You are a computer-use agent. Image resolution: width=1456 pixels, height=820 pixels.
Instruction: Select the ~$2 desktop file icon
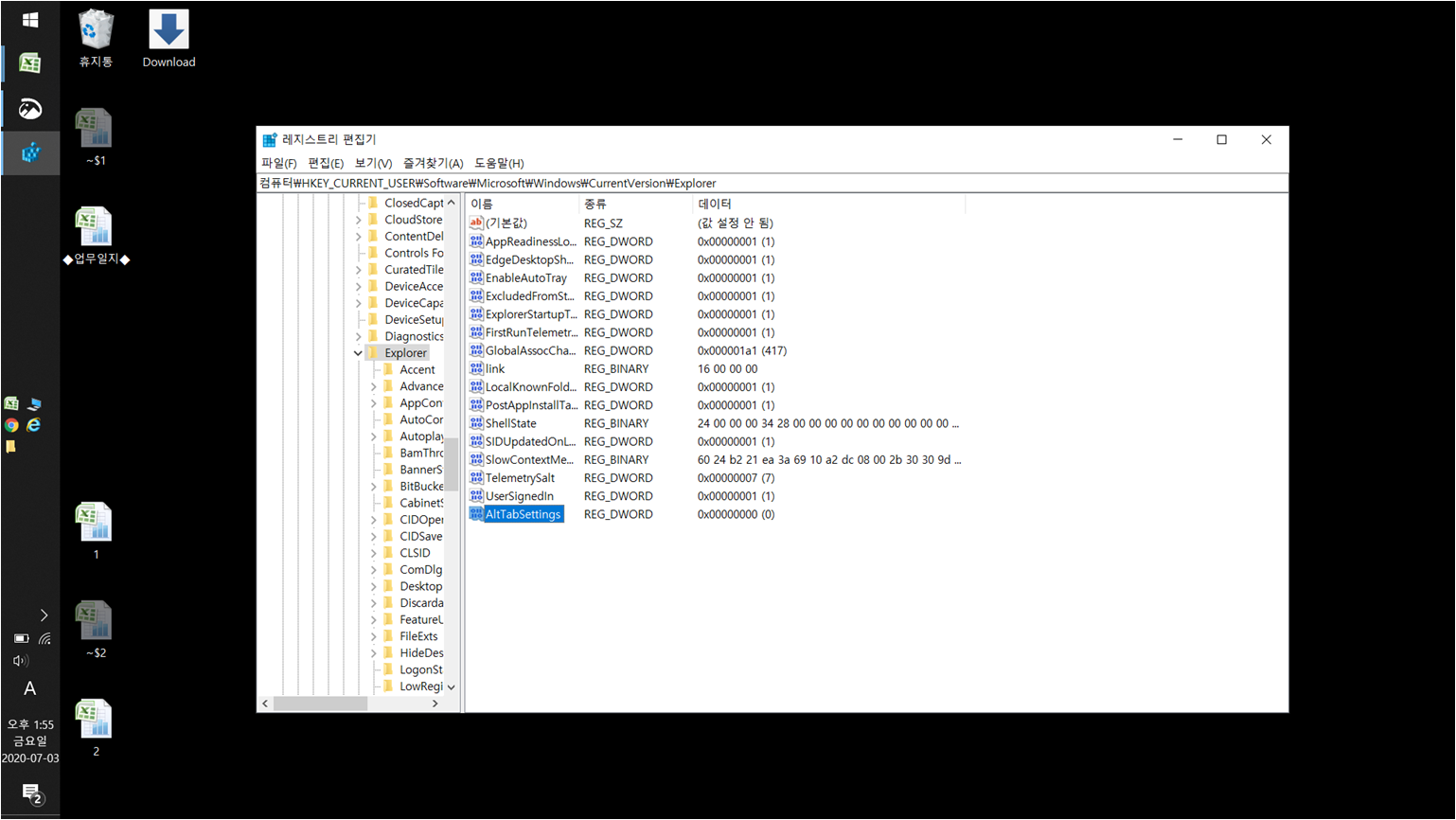click(96, 630)
